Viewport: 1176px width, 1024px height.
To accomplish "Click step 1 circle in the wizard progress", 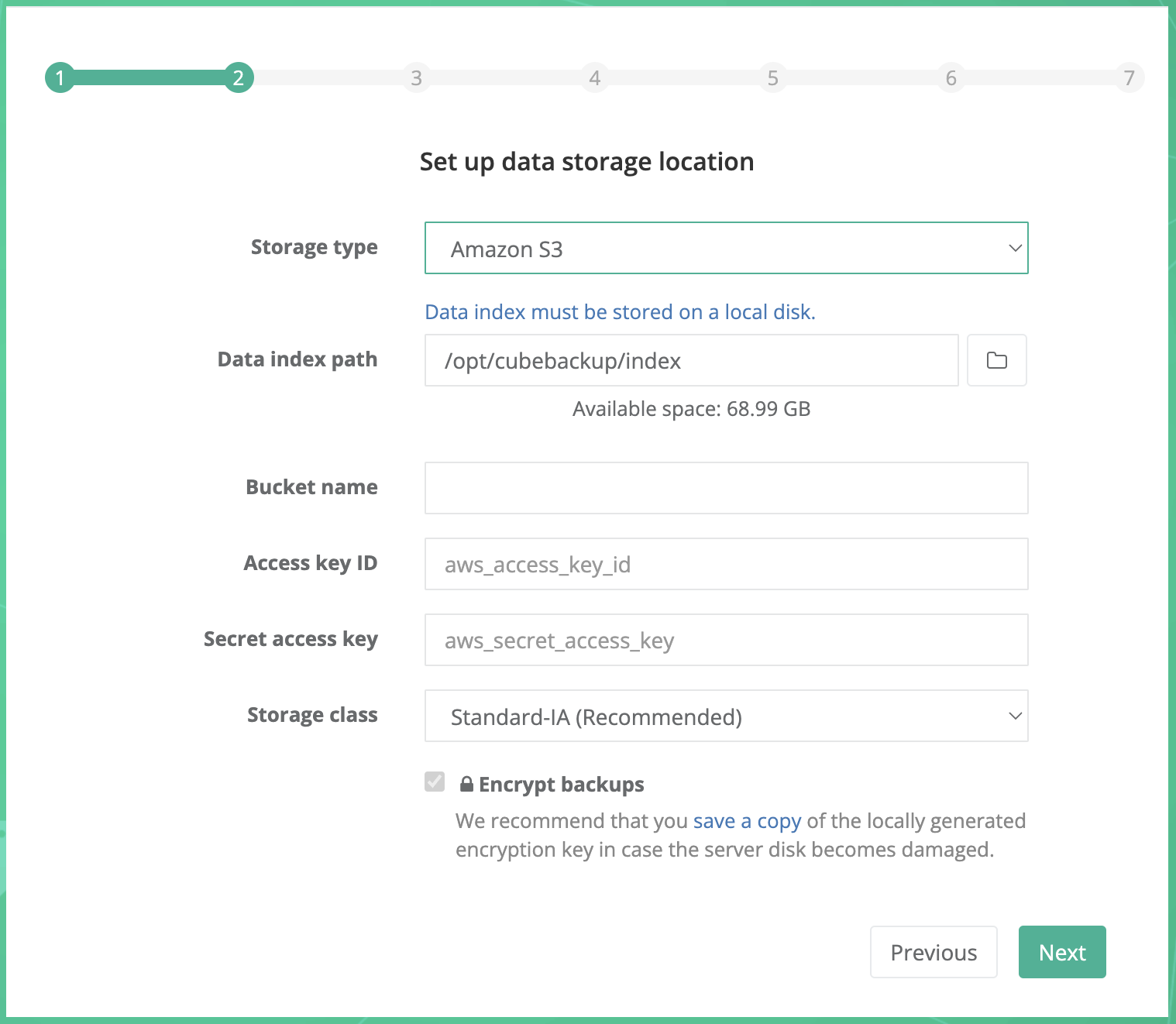I will tap(60, 77).
